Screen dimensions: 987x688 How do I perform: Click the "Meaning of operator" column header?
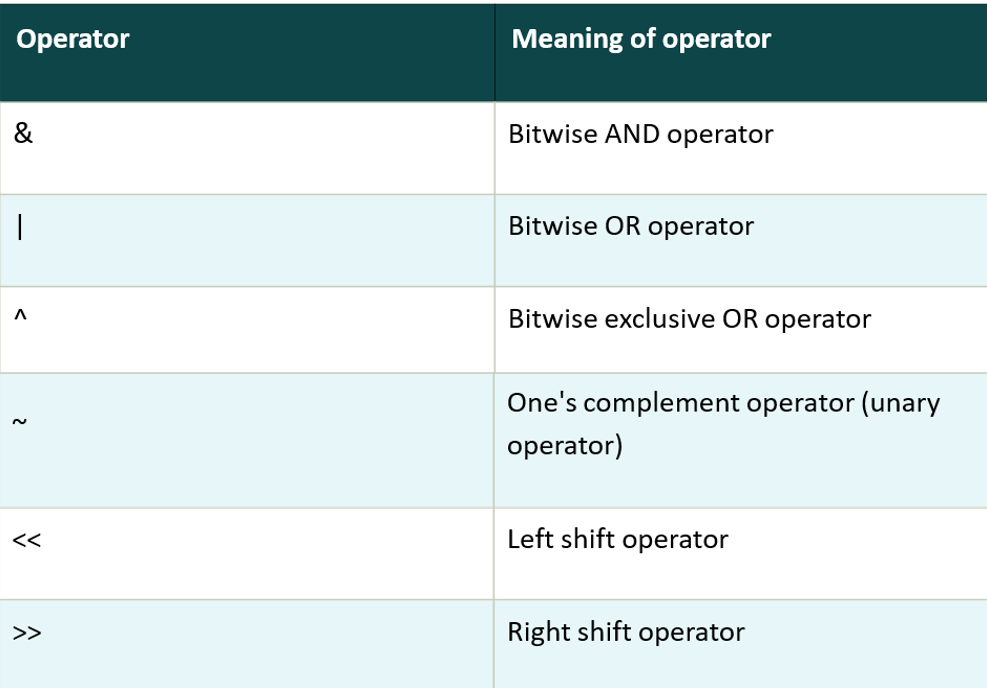tap(641, 39)
